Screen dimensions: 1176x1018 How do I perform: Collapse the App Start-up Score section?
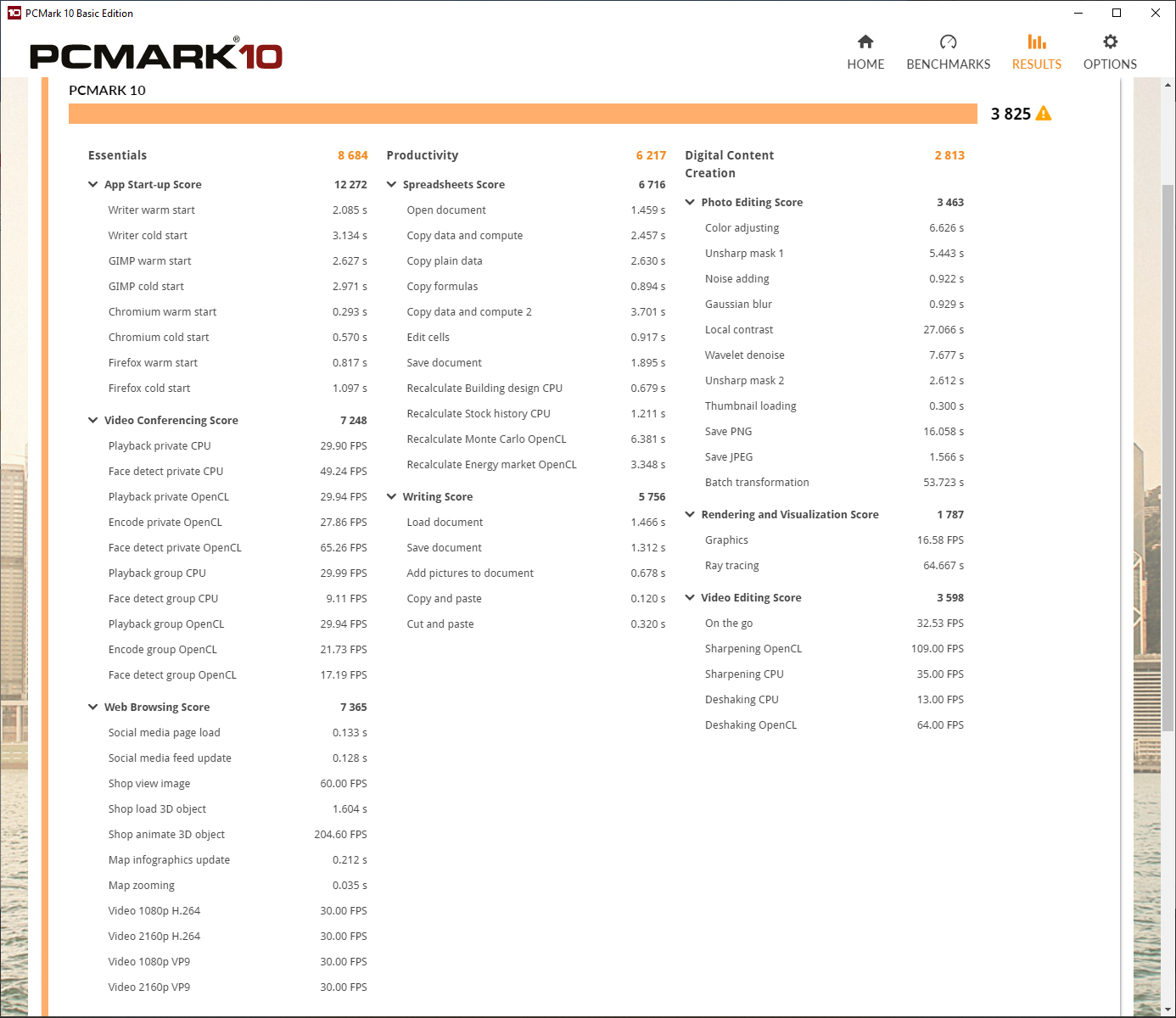(93, 184)
